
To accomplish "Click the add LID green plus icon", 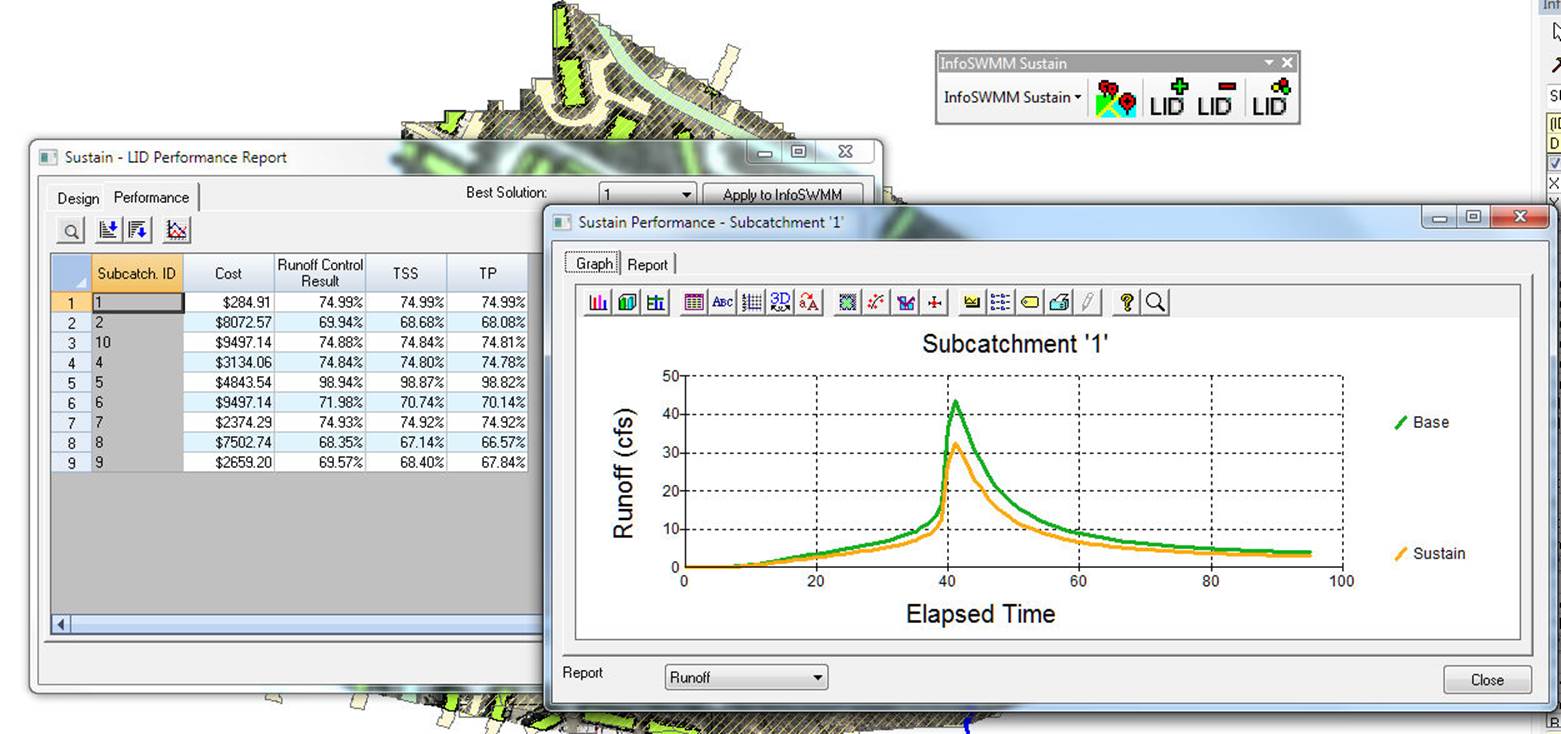I will coord(1168,98).
